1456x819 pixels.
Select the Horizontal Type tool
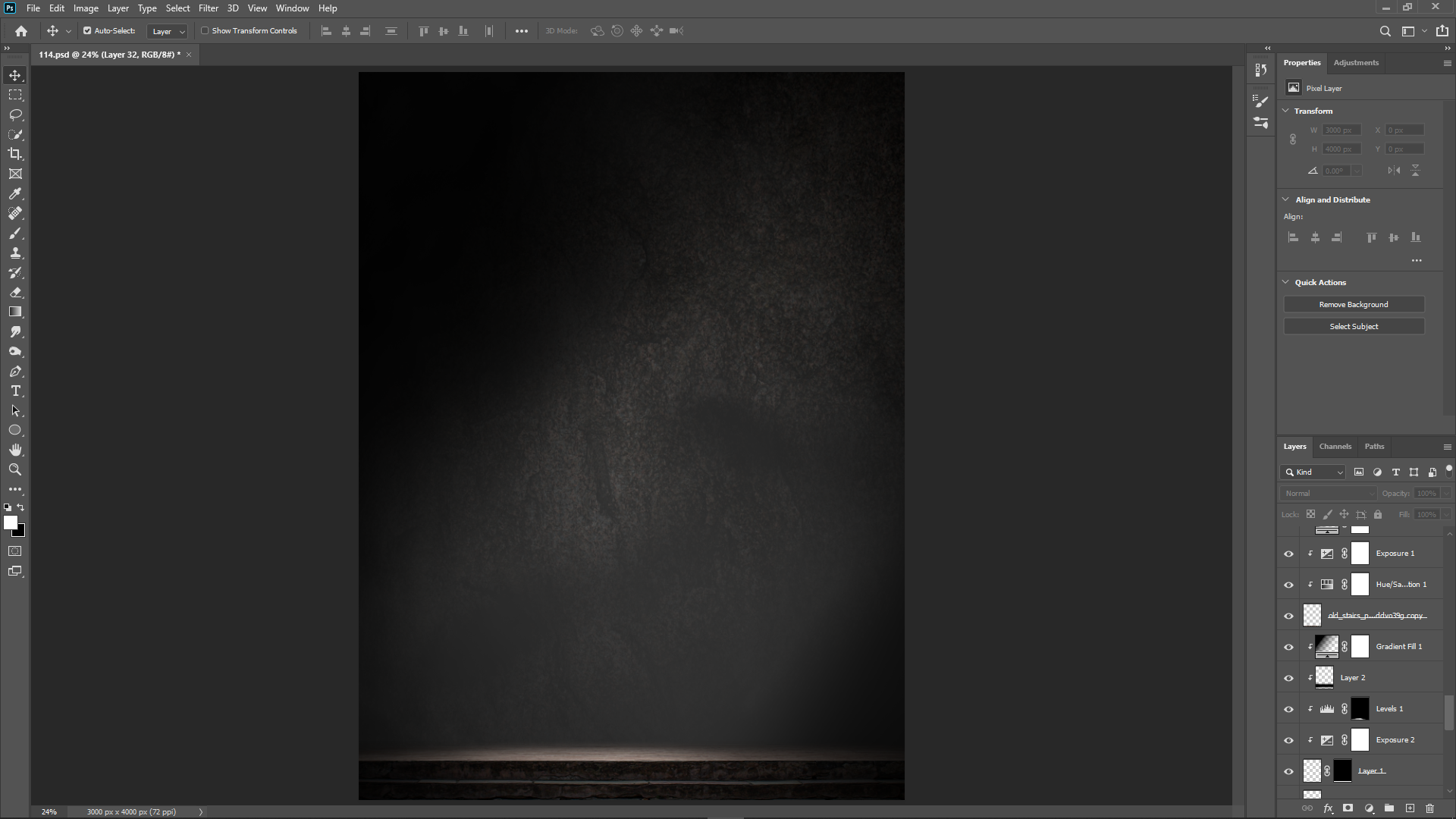pyautogui.click(x=15, y=391)
